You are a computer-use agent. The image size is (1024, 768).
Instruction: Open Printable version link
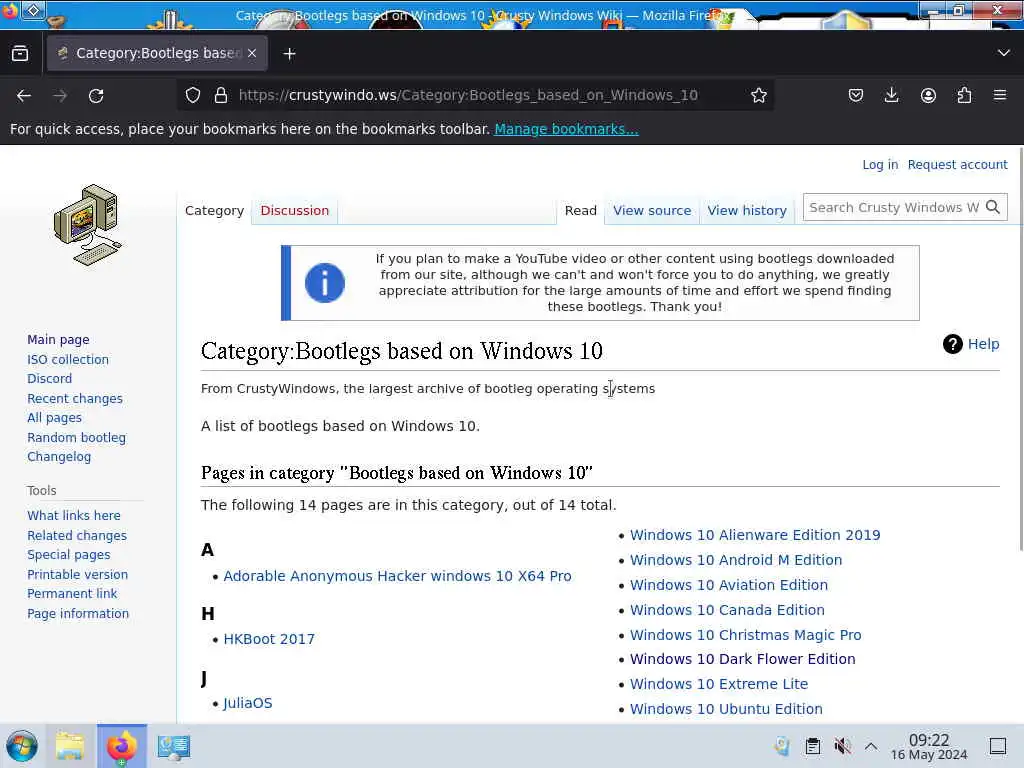(x=77, y=574)
